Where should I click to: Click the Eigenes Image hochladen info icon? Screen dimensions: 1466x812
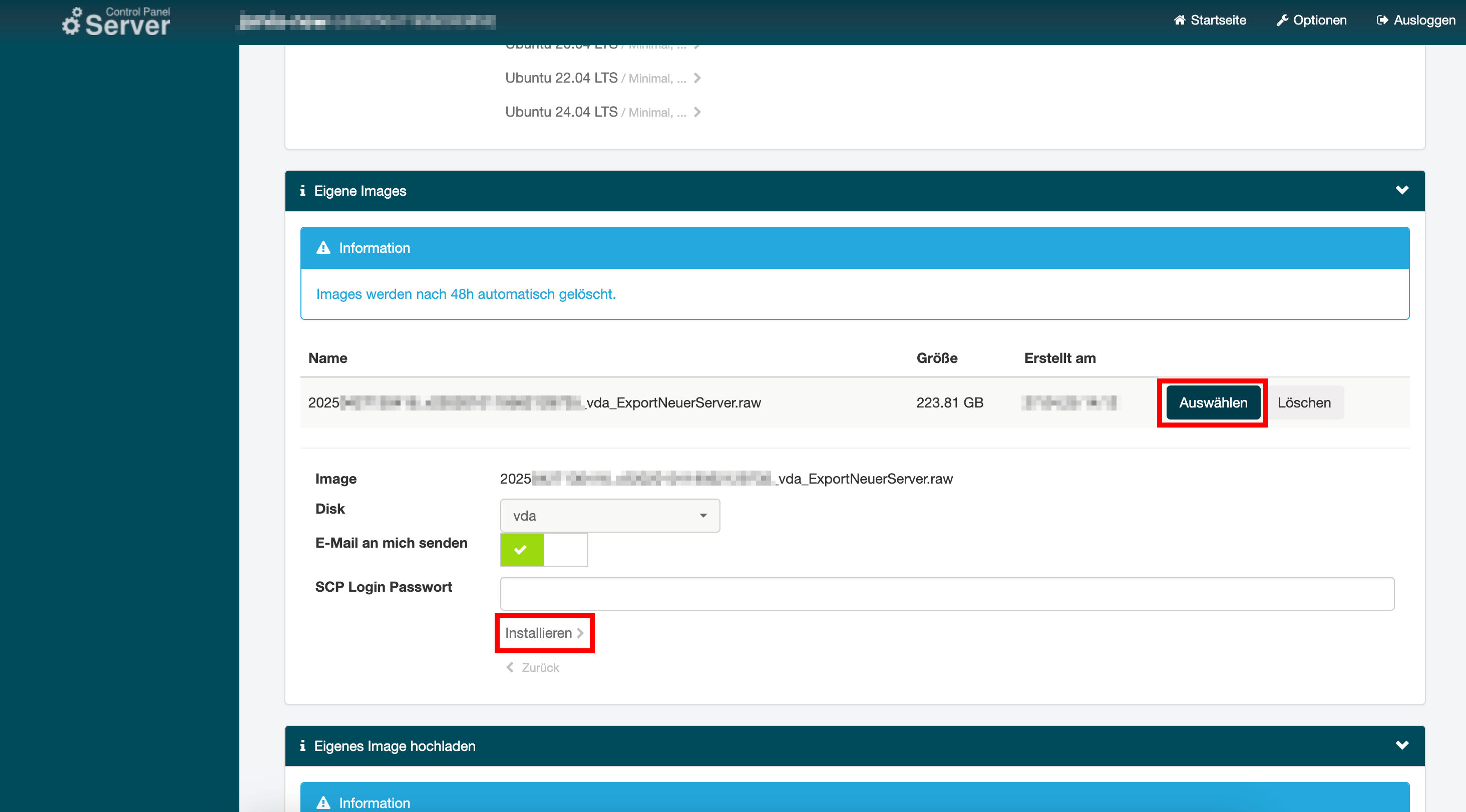pyautogui.click(x=302, y=745)
